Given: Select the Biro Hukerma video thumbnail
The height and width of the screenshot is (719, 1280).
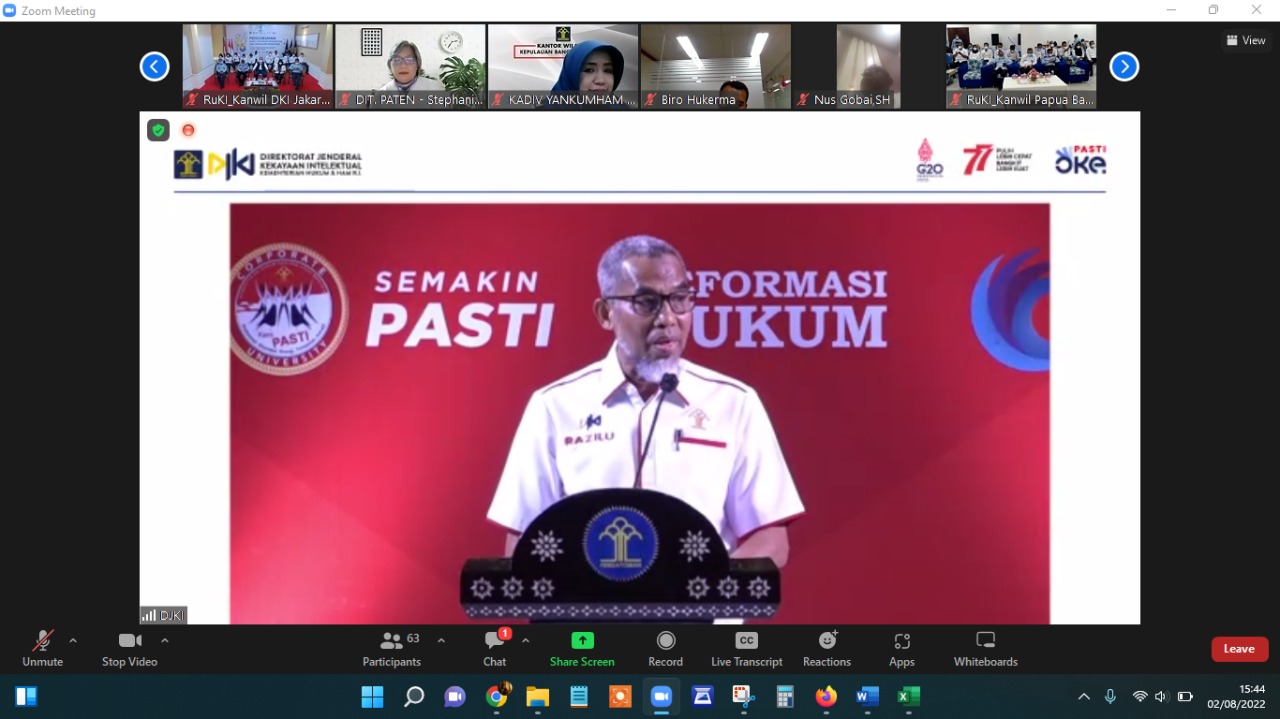Looking at the screenshot, I should (x=715, y=66).
